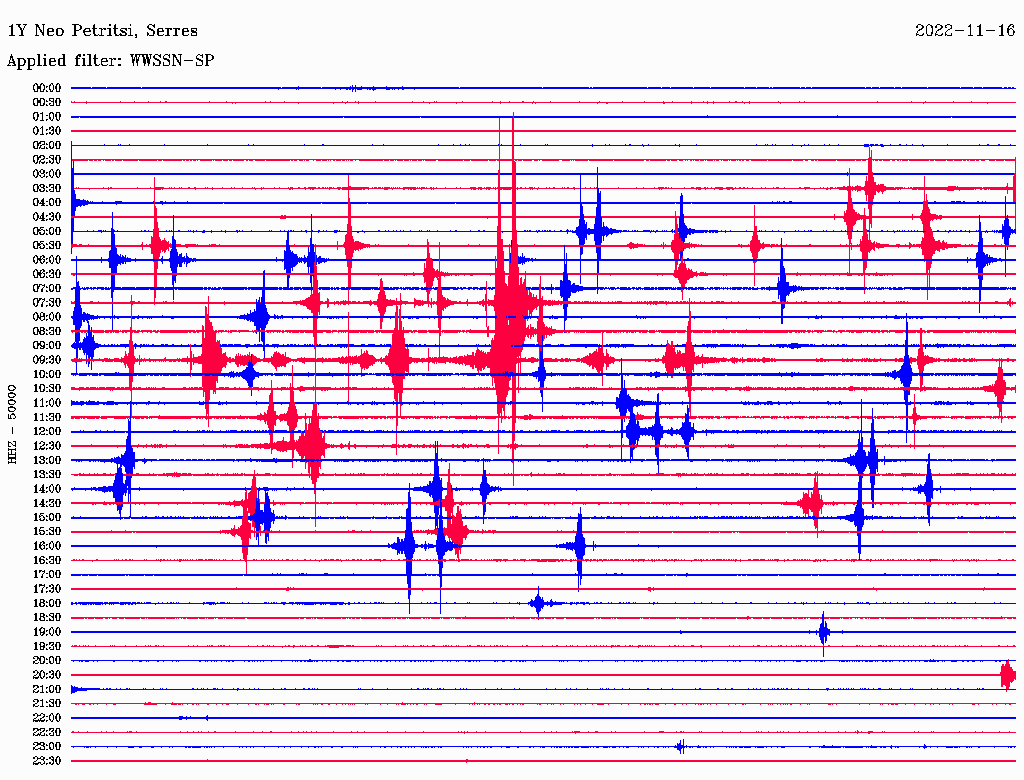Select the 14:00 time label
This screenshot has width=1024, height=780.
coord(46,489)
